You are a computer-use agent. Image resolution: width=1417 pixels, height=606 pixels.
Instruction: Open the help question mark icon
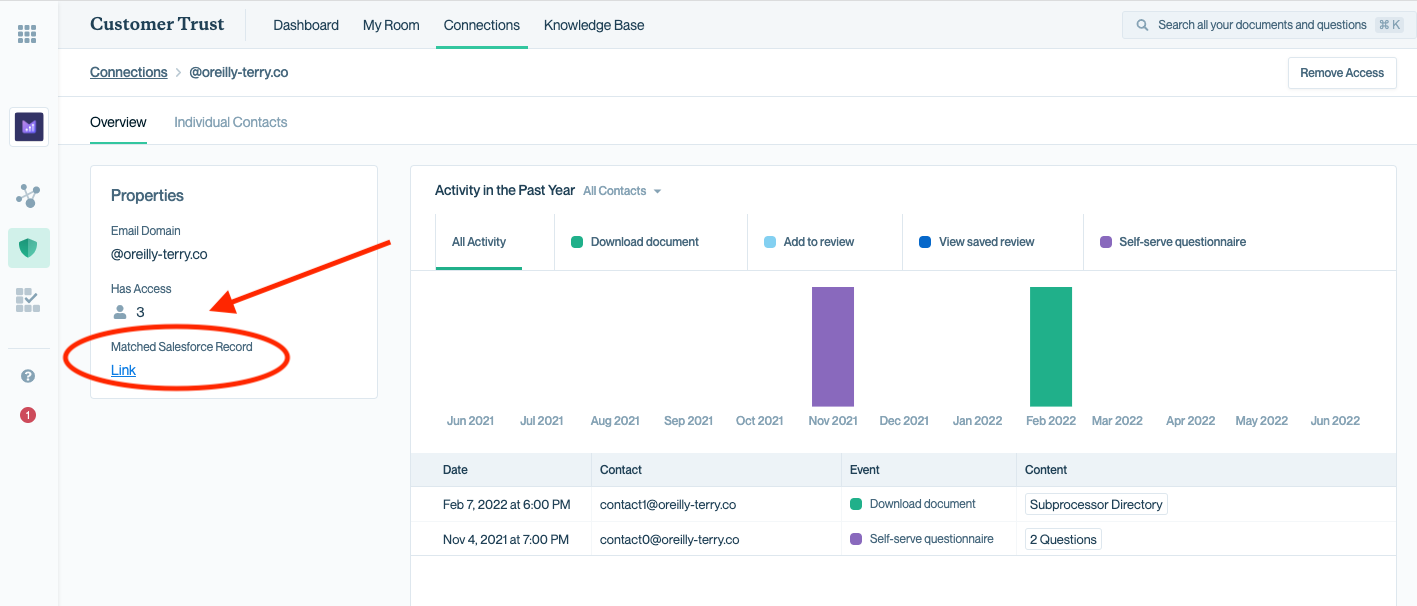[28, 376]
